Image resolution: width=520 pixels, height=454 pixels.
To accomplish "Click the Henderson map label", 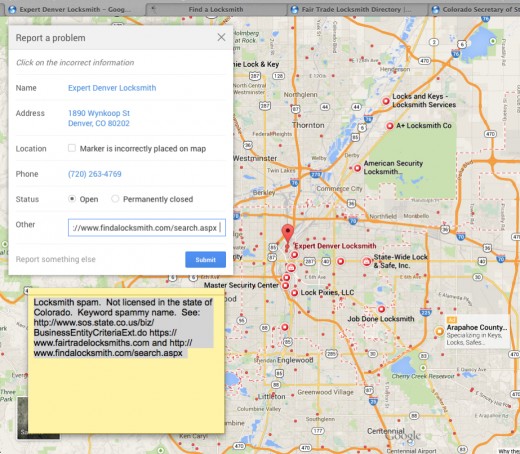I will pos(395,69).
